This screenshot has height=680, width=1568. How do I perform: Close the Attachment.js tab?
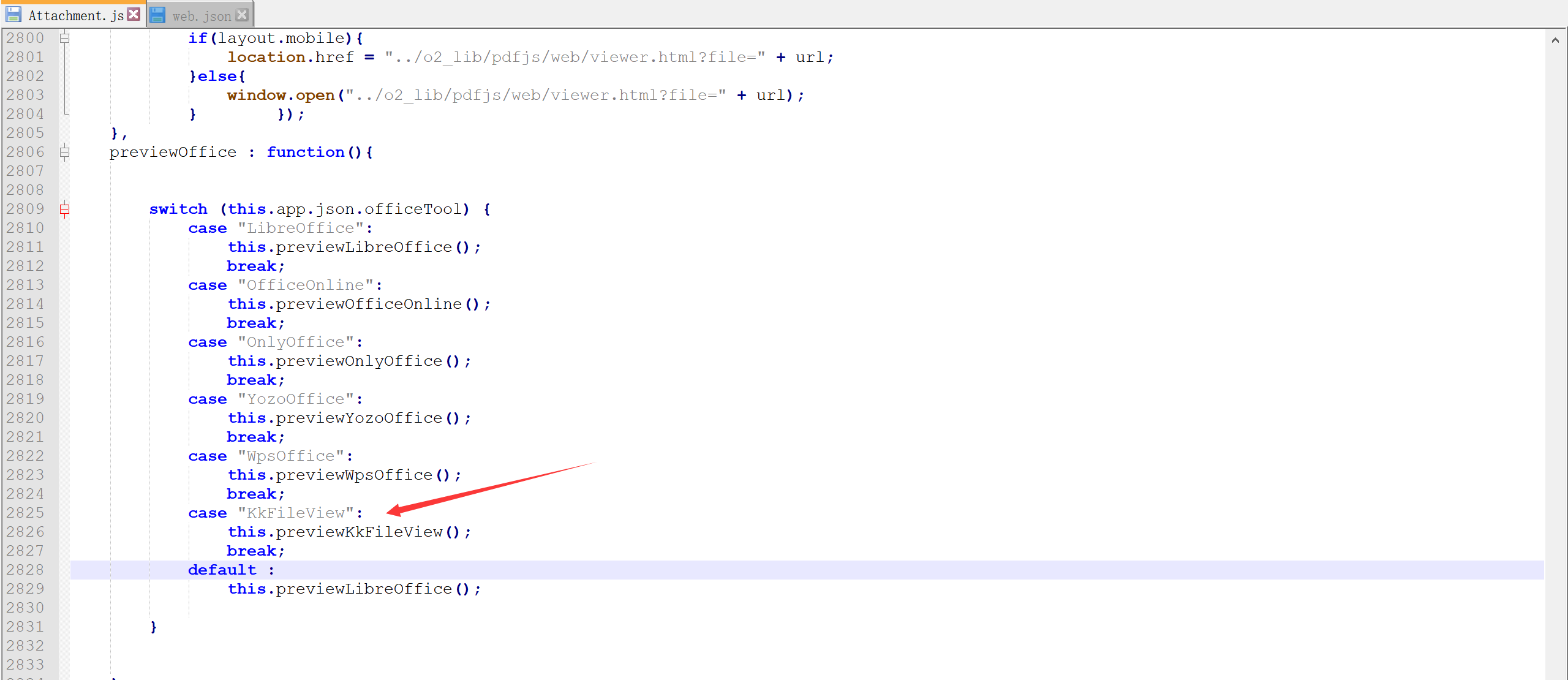tap(134, 14)
